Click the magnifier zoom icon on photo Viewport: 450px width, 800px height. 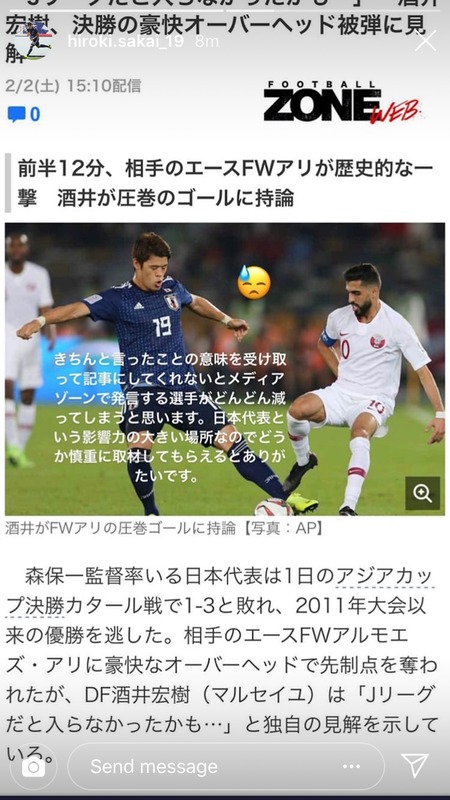click(422, 493)
